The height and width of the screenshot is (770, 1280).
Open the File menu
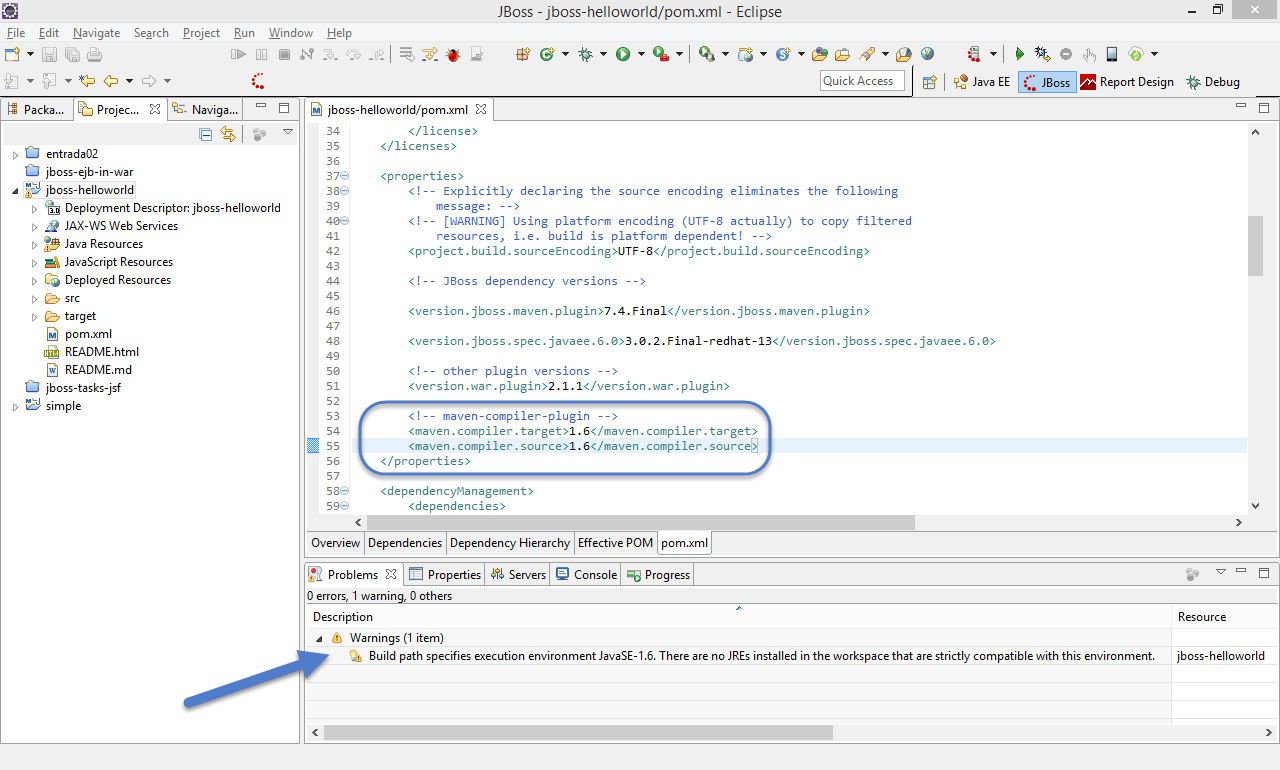[x=16, y=33]
